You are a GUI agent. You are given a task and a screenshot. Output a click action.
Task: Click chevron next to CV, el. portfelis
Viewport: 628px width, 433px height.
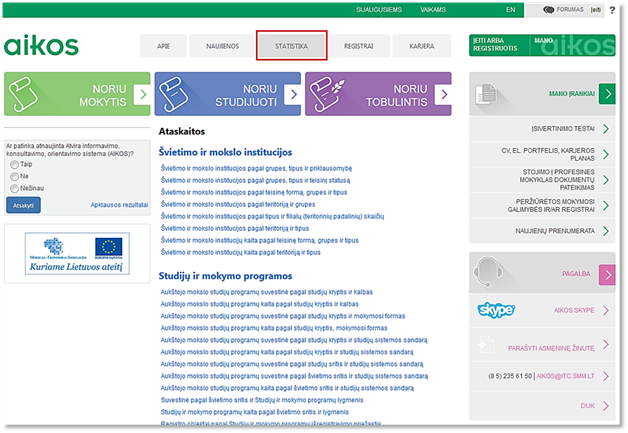point(606,154)
